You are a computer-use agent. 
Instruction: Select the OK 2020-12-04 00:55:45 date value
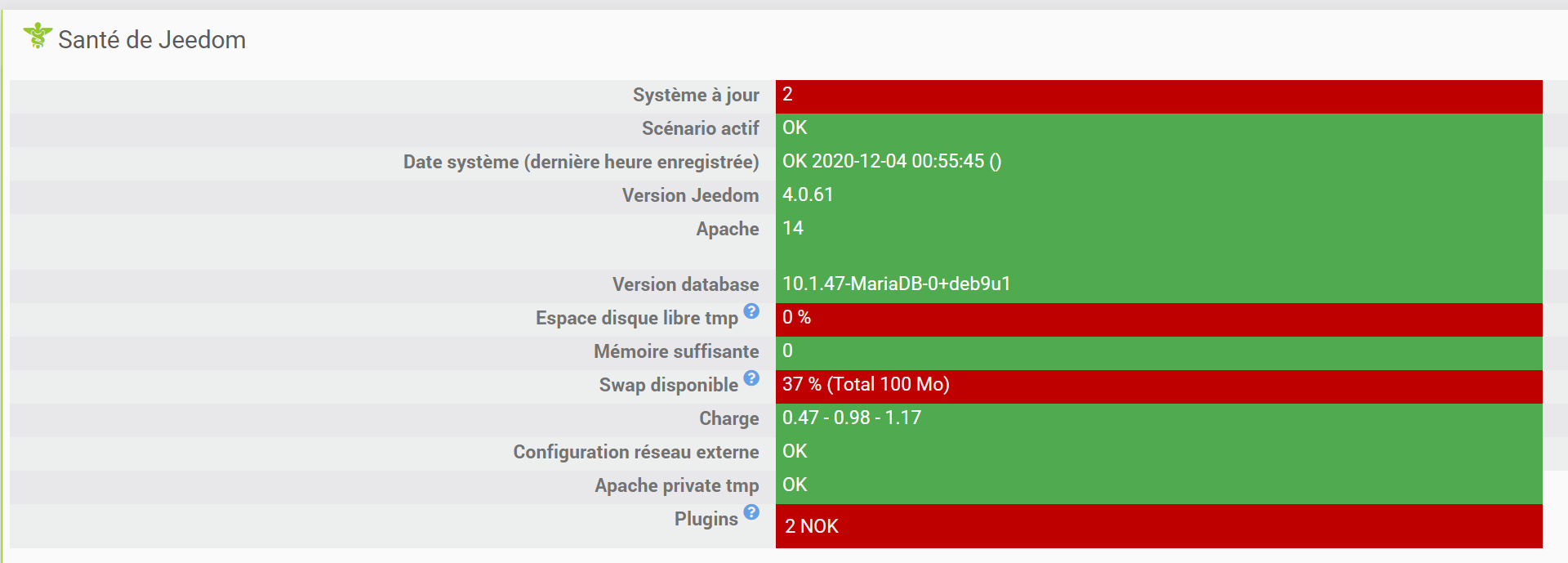coord(892,162)
